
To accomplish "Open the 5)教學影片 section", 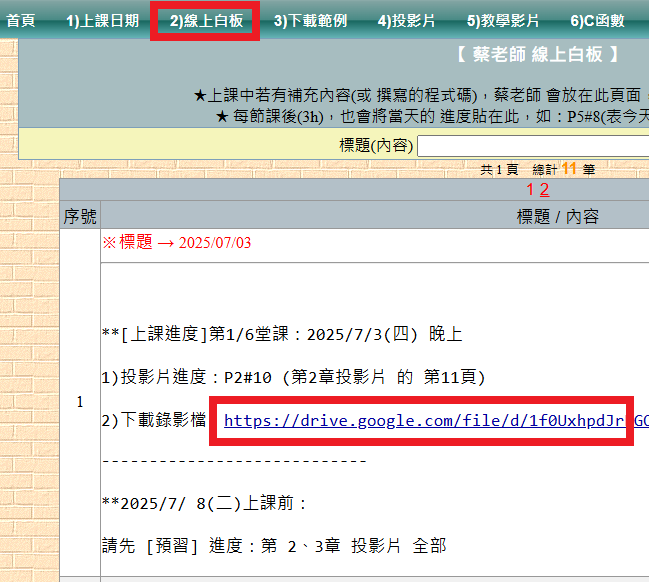I will 502,21.
